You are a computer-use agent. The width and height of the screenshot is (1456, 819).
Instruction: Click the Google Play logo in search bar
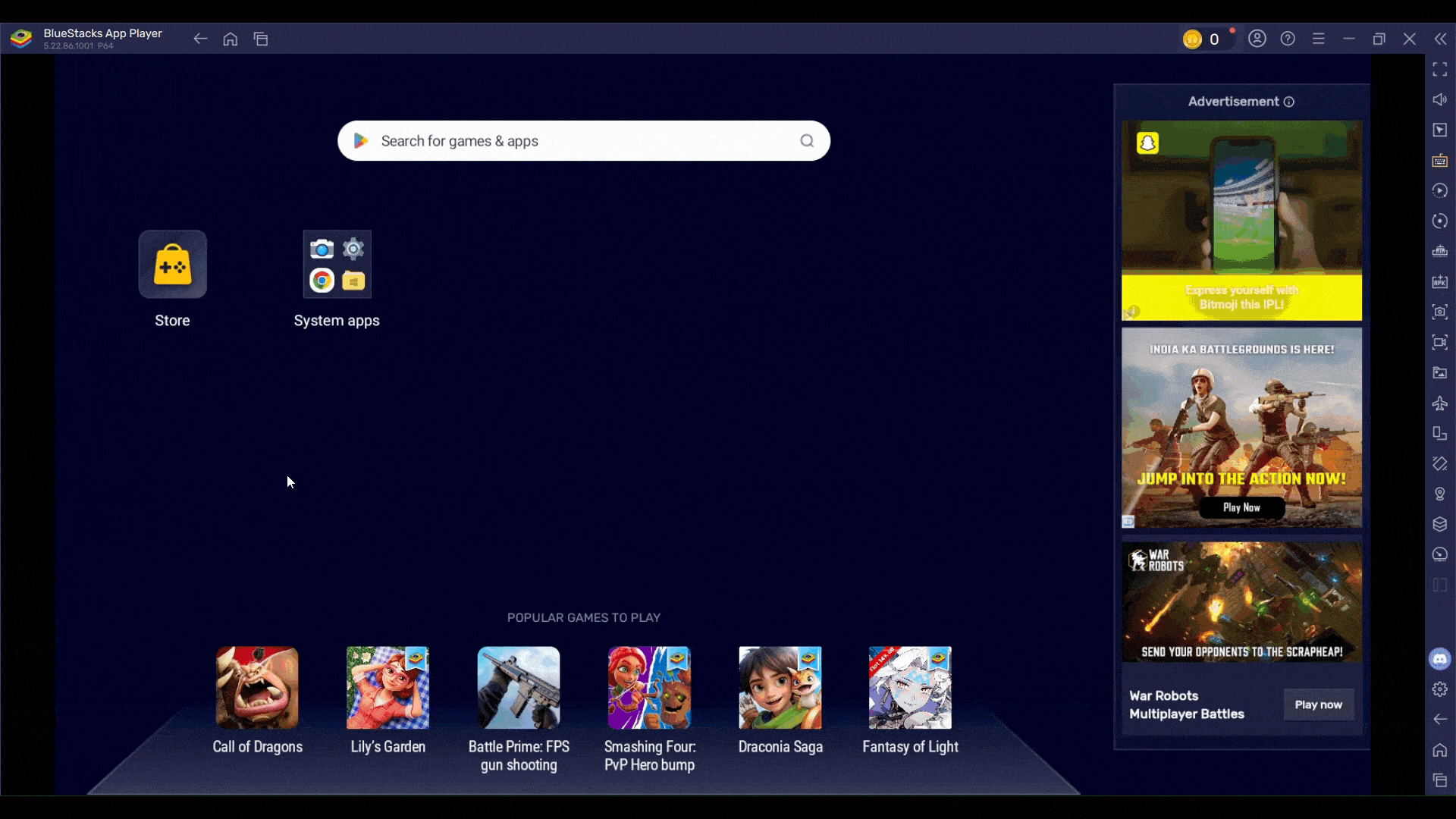pos(361,141)
